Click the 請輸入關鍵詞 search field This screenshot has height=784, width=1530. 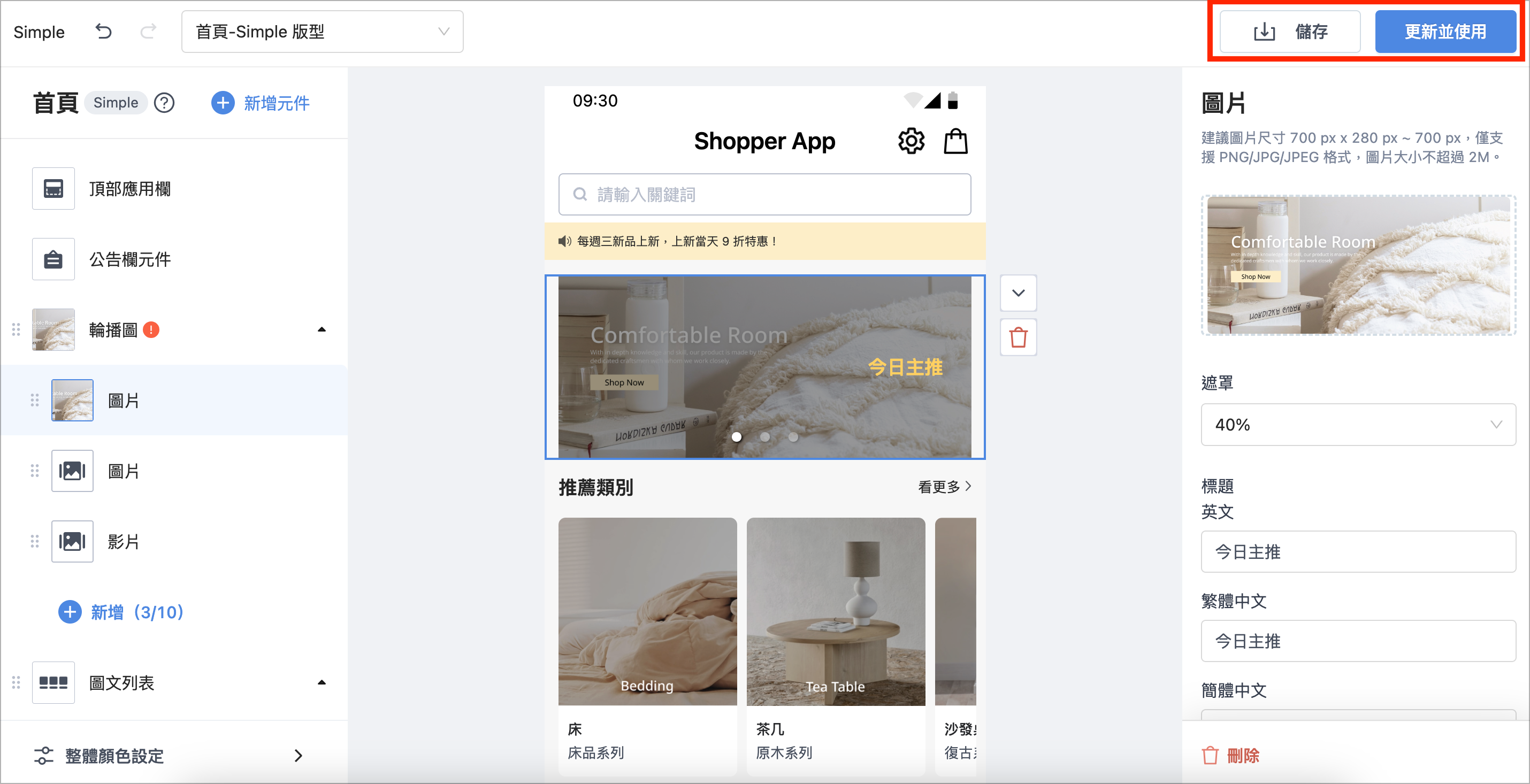pos(764,194)
